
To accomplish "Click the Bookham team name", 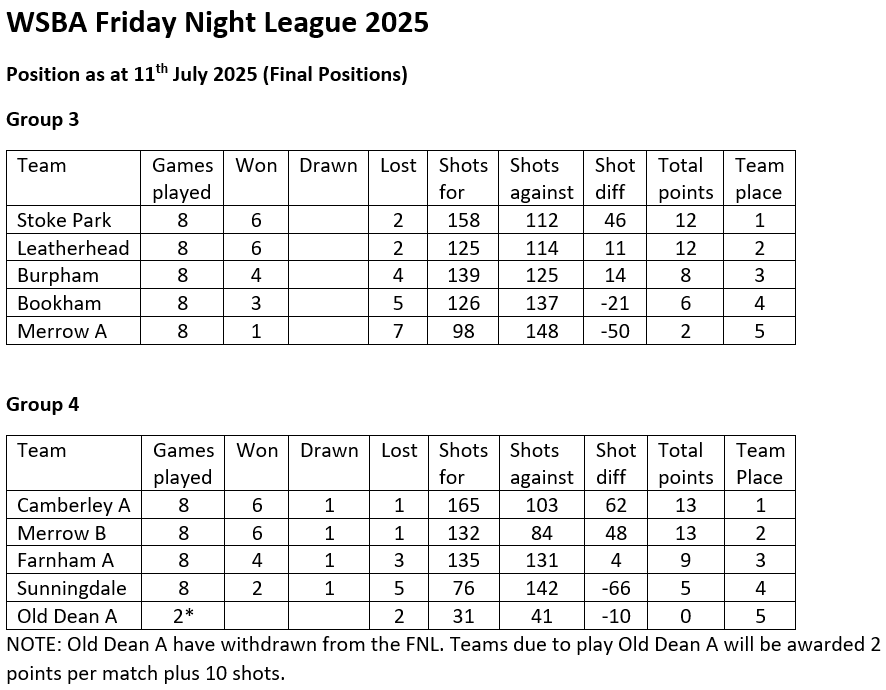I will point(59,303).
